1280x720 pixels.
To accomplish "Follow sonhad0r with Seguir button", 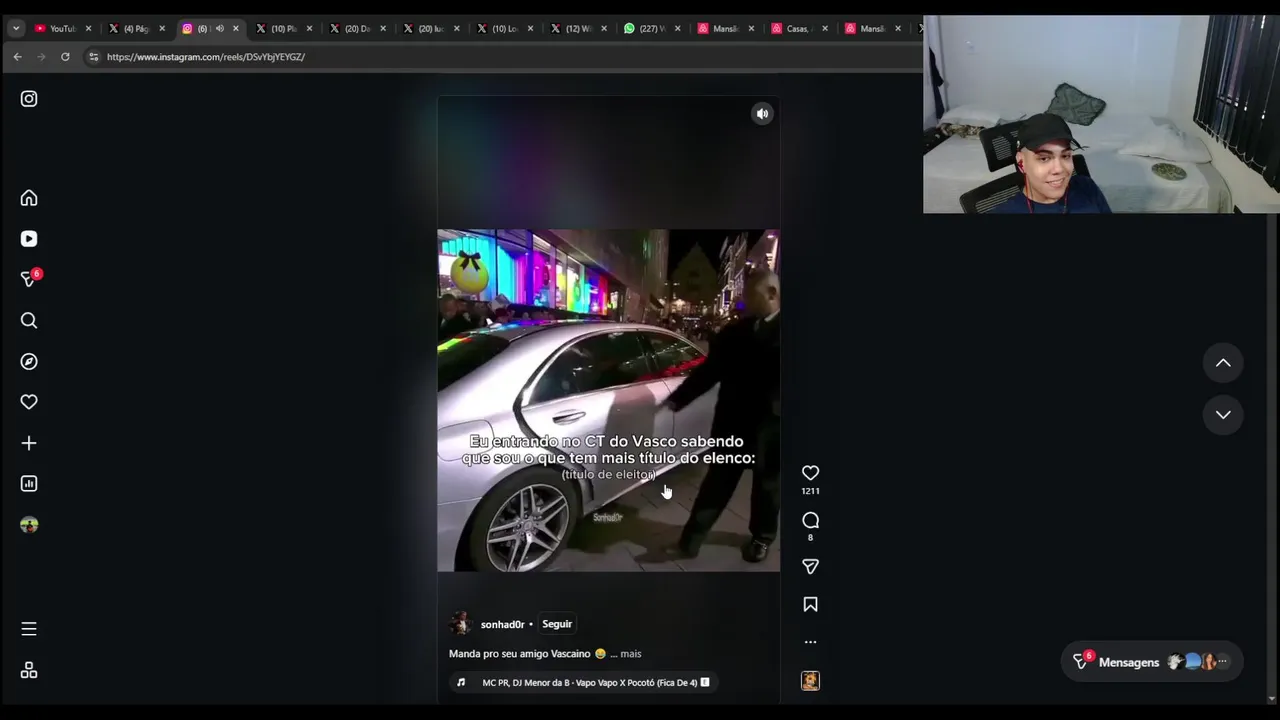I will click(x=557, y=624).
